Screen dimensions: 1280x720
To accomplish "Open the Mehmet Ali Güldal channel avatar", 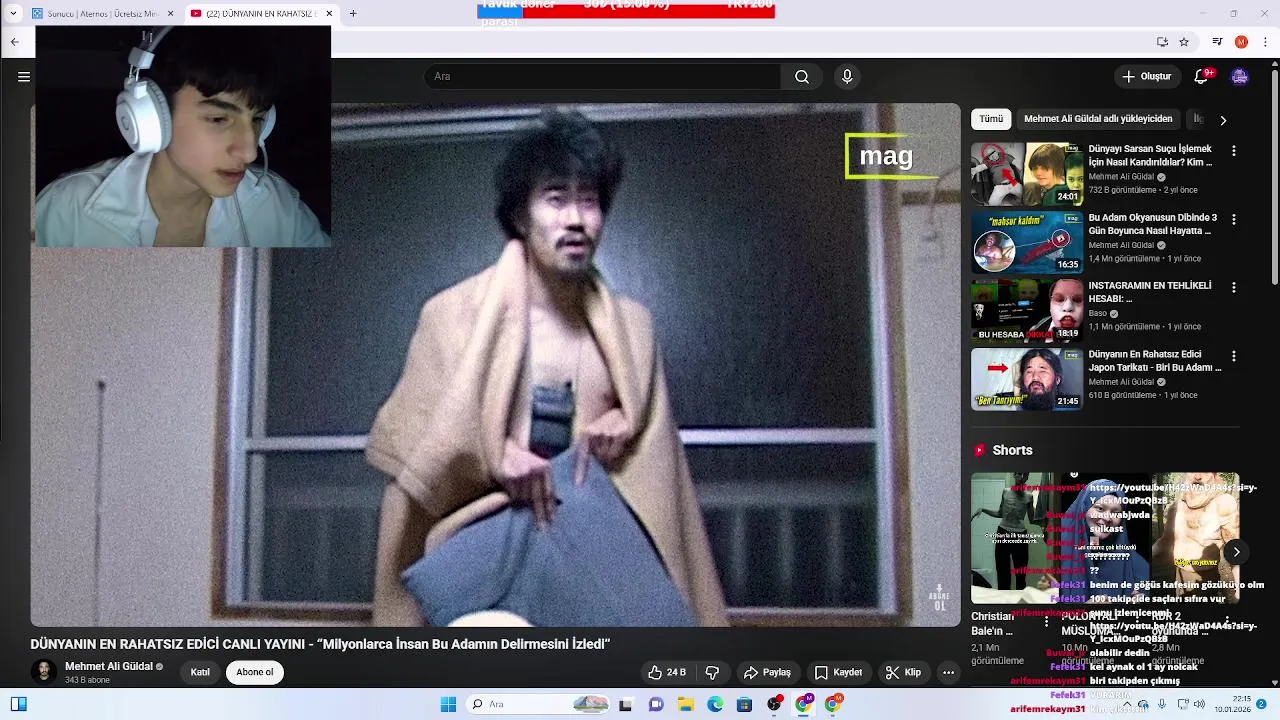I will click(43, 673).
